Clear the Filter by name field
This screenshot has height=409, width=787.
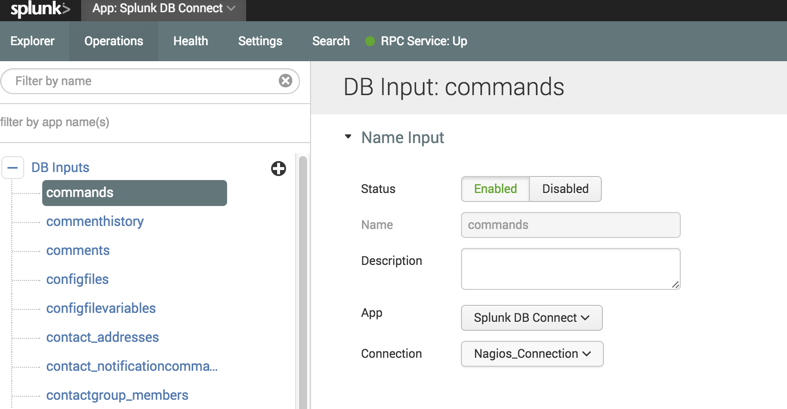[x=286, y=80]
